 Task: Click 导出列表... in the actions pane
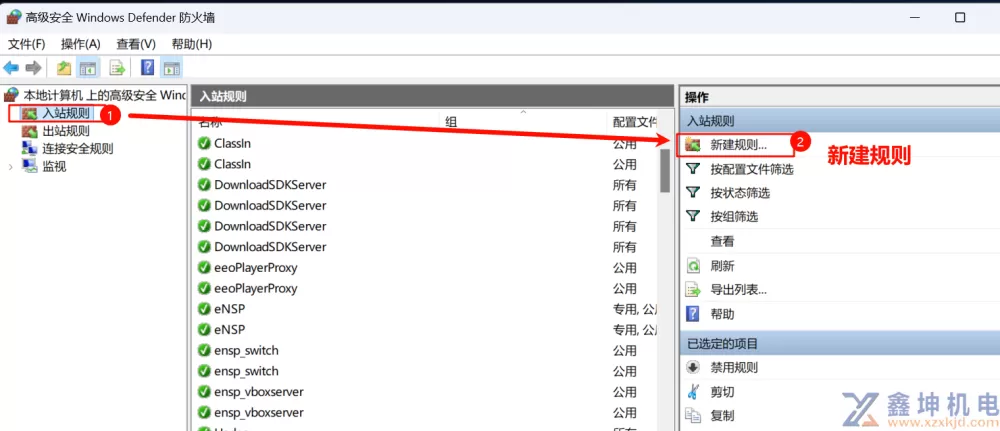click(x=738, y=290)
